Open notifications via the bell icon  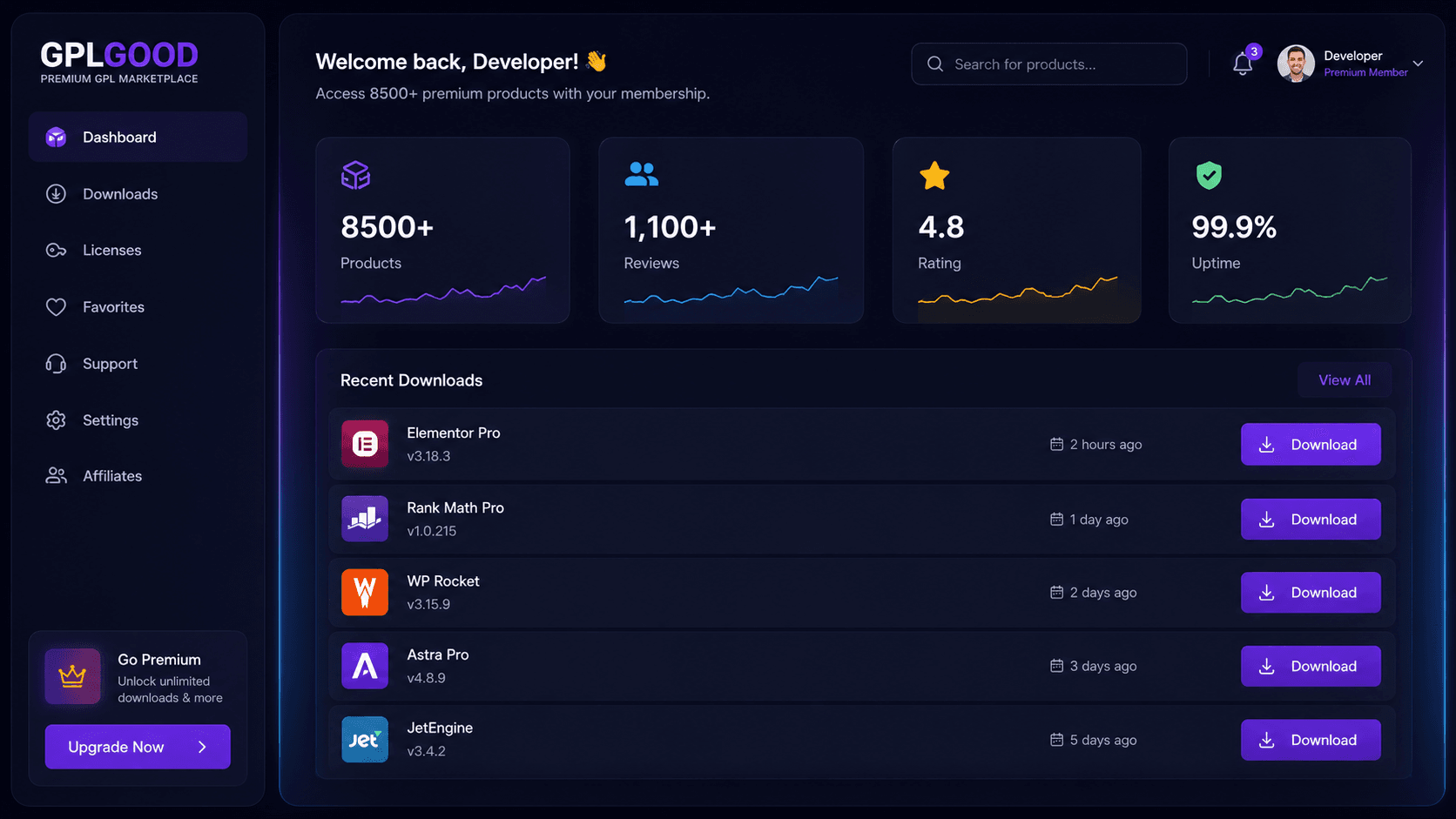(1243, 64)
